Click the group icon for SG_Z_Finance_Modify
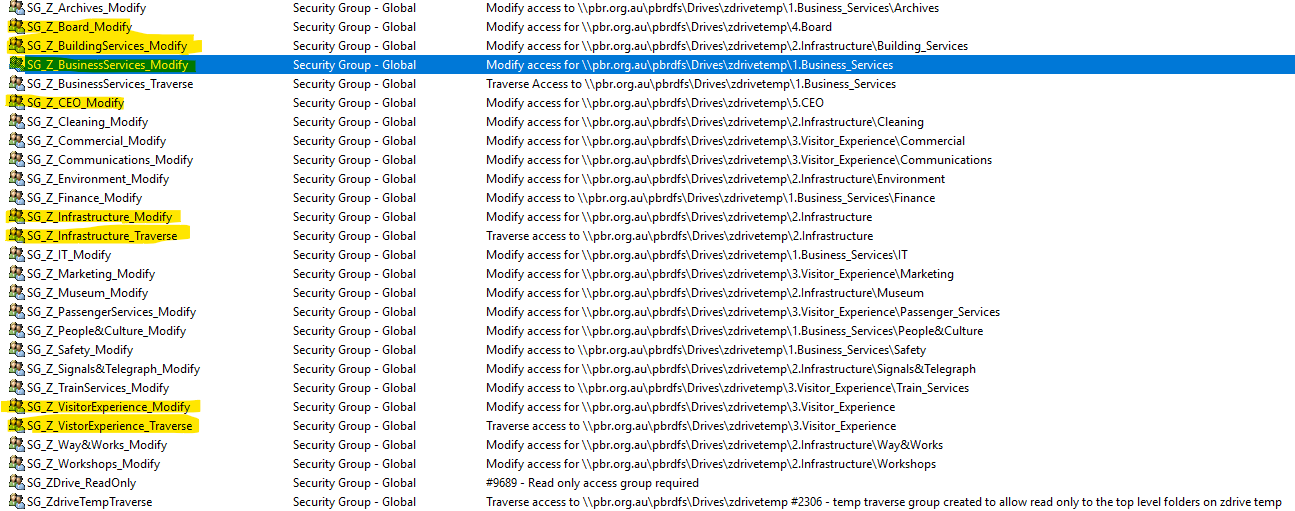Viewport: 1295px width, 511px height. (16, 198)
